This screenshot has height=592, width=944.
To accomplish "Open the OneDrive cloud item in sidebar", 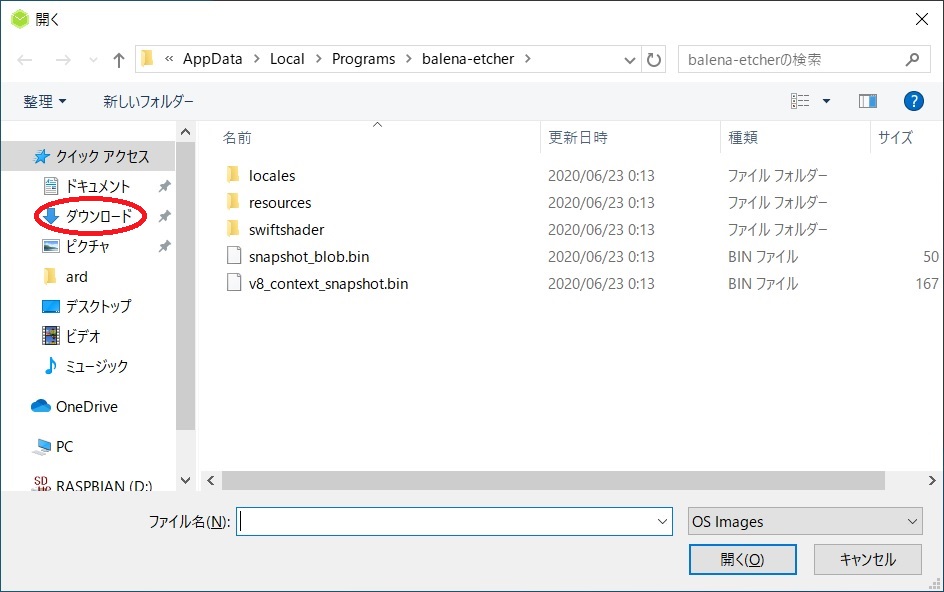I will point(85,406).
